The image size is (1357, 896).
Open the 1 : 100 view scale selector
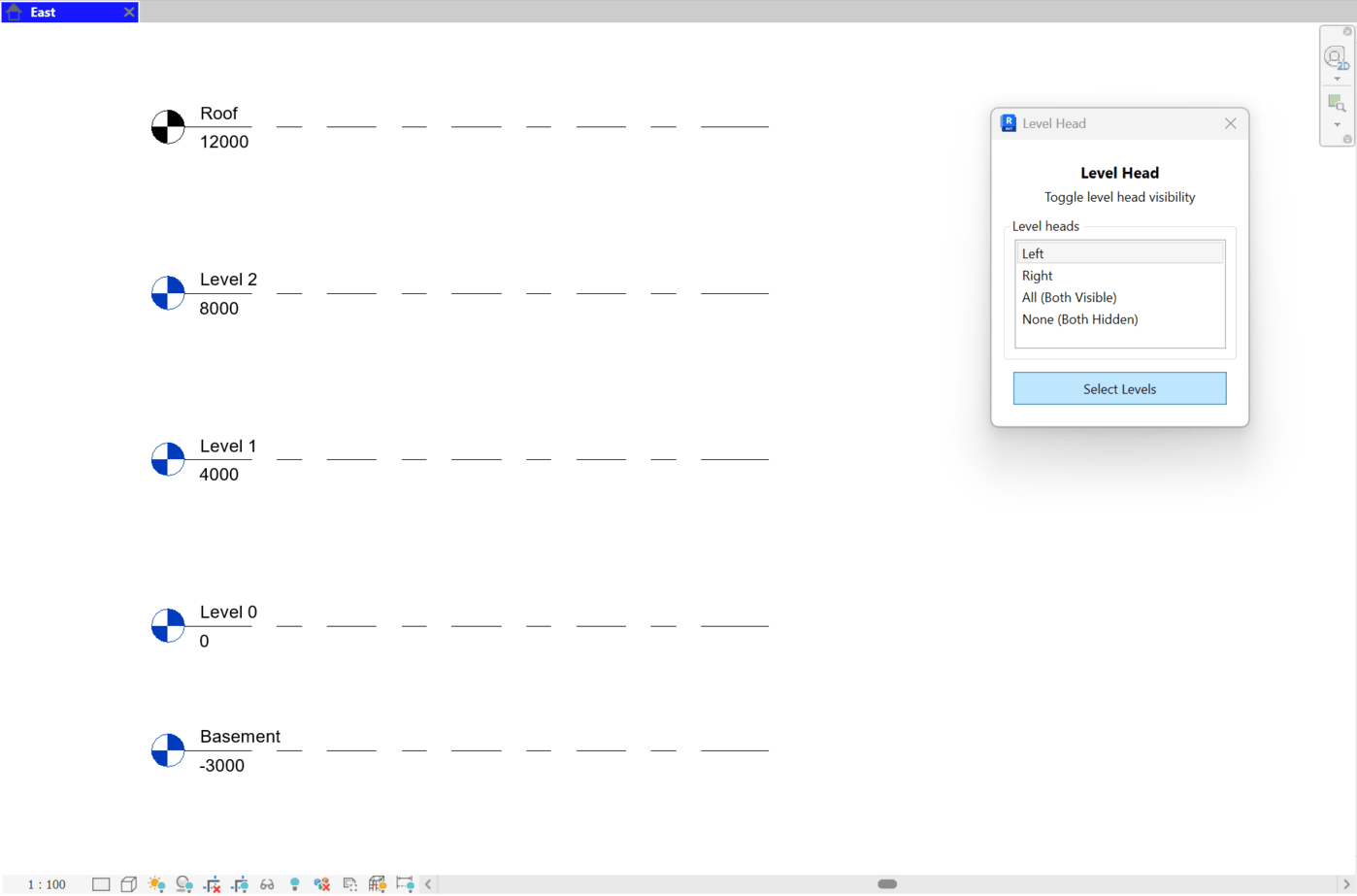coord(47,884)
